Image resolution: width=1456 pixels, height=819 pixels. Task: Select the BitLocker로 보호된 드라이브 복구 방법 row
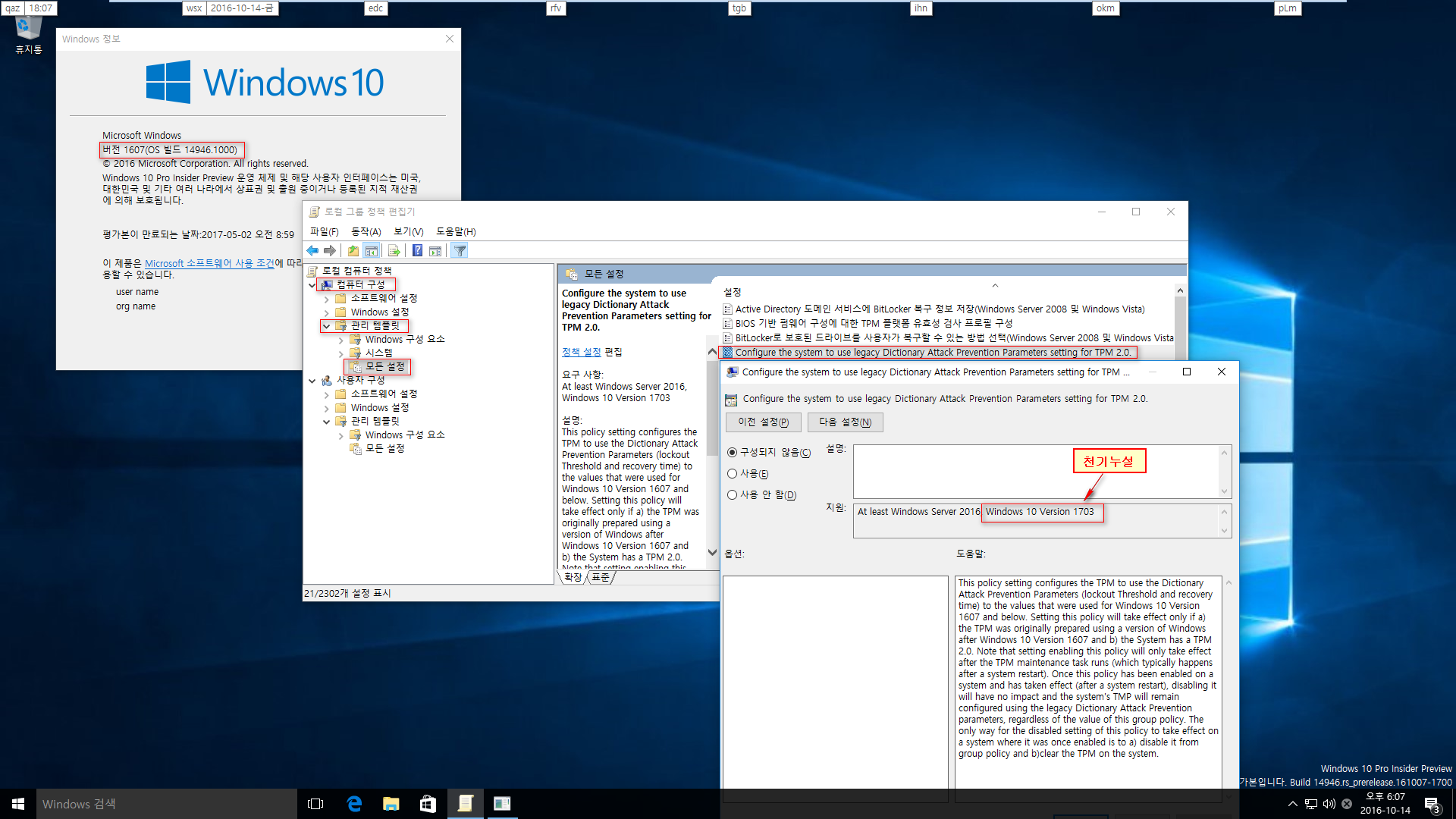pyautogui.click(x=948, y=338)
